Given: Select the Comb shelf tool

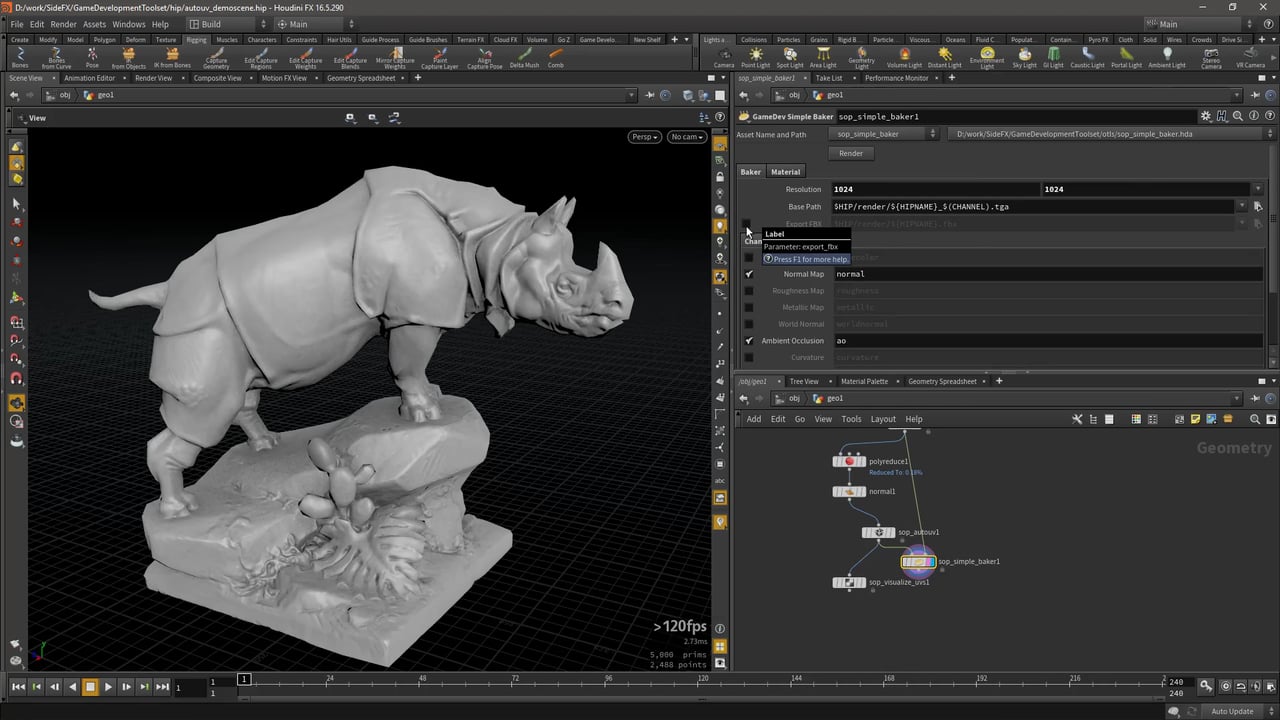Looking at the screenshot, I should (x=555, y=57).
